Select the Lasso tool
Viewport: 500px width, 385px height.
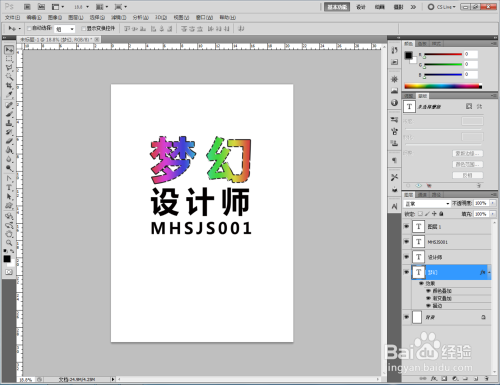(x=9, y=68)
